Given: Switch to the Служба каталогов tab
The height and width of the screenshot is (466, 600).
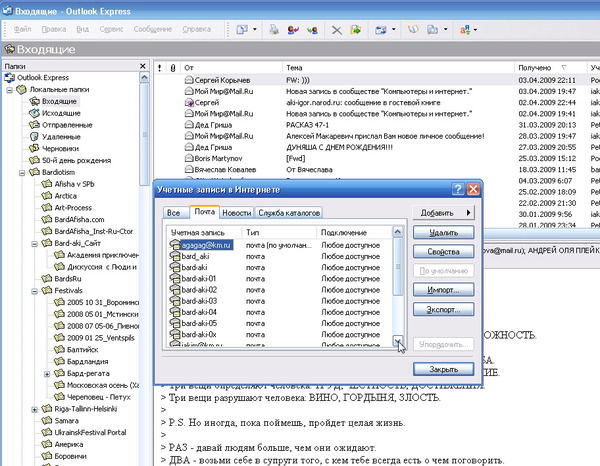Looking at the screenshot, I should click(289, 213).
